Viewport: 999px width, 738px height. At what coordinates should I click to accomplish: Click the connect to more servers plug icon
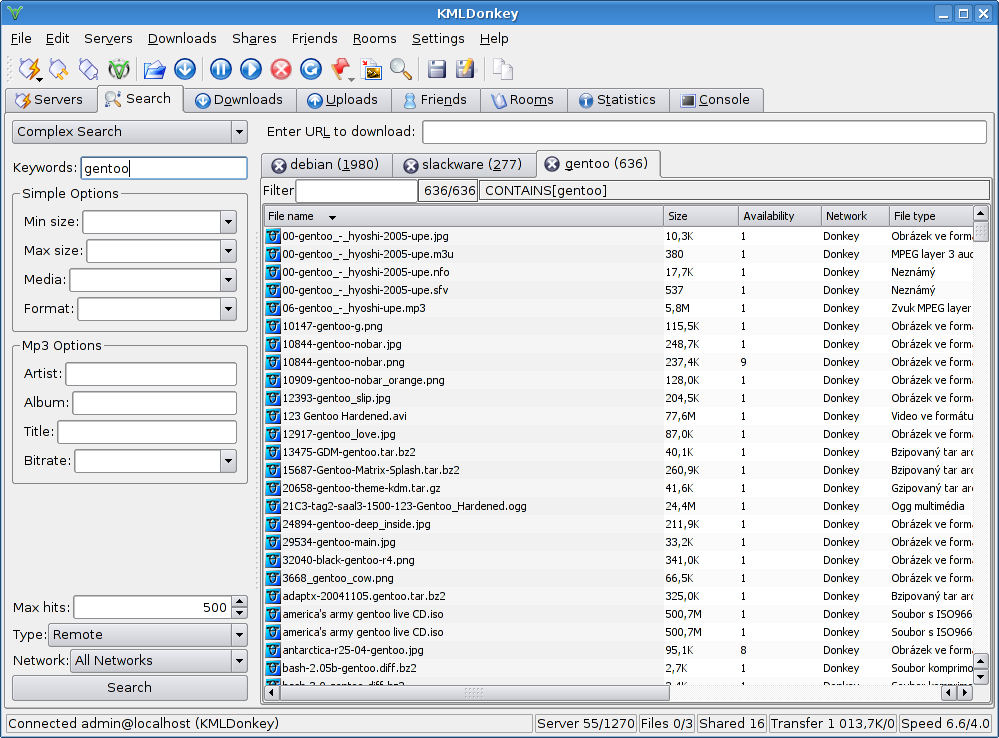pyautogui.click(x=58, y=69)
